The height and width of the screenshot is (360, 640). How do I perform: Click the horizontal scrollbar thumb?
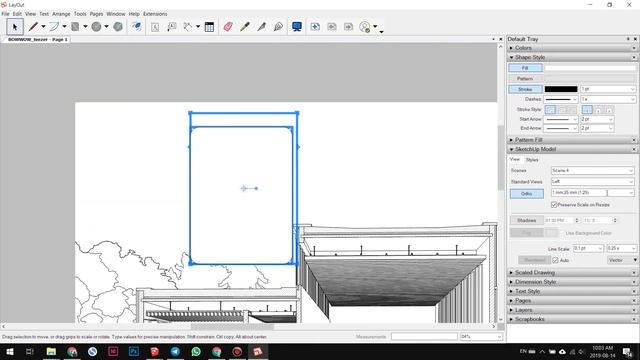pos(232,327)
